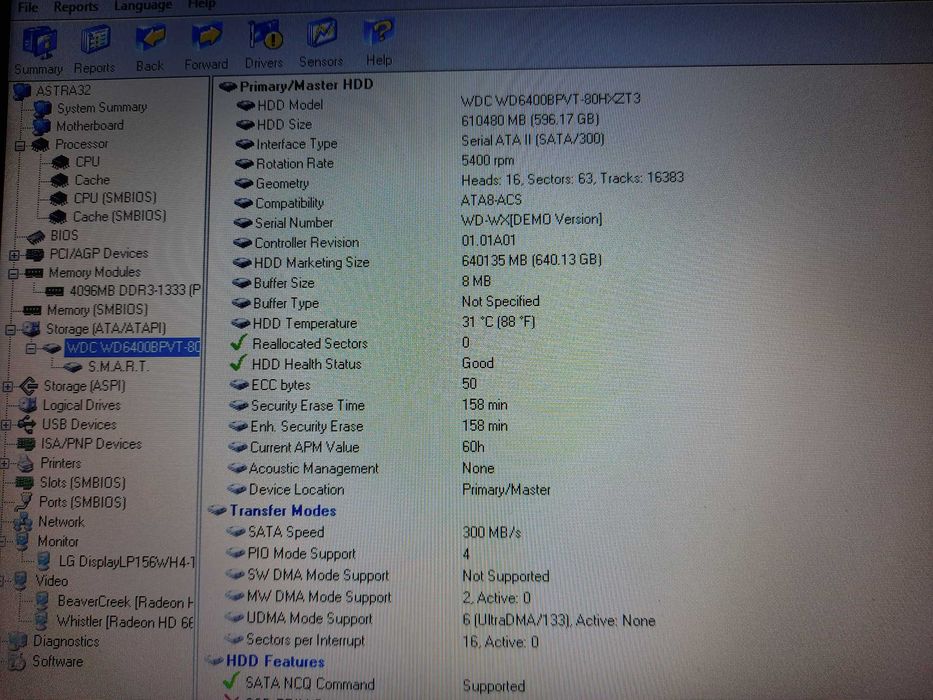The width and height of the screenshot is (933, 700).
Task: Open the Sensors toolbar icon
Action: tap(321, 43)
